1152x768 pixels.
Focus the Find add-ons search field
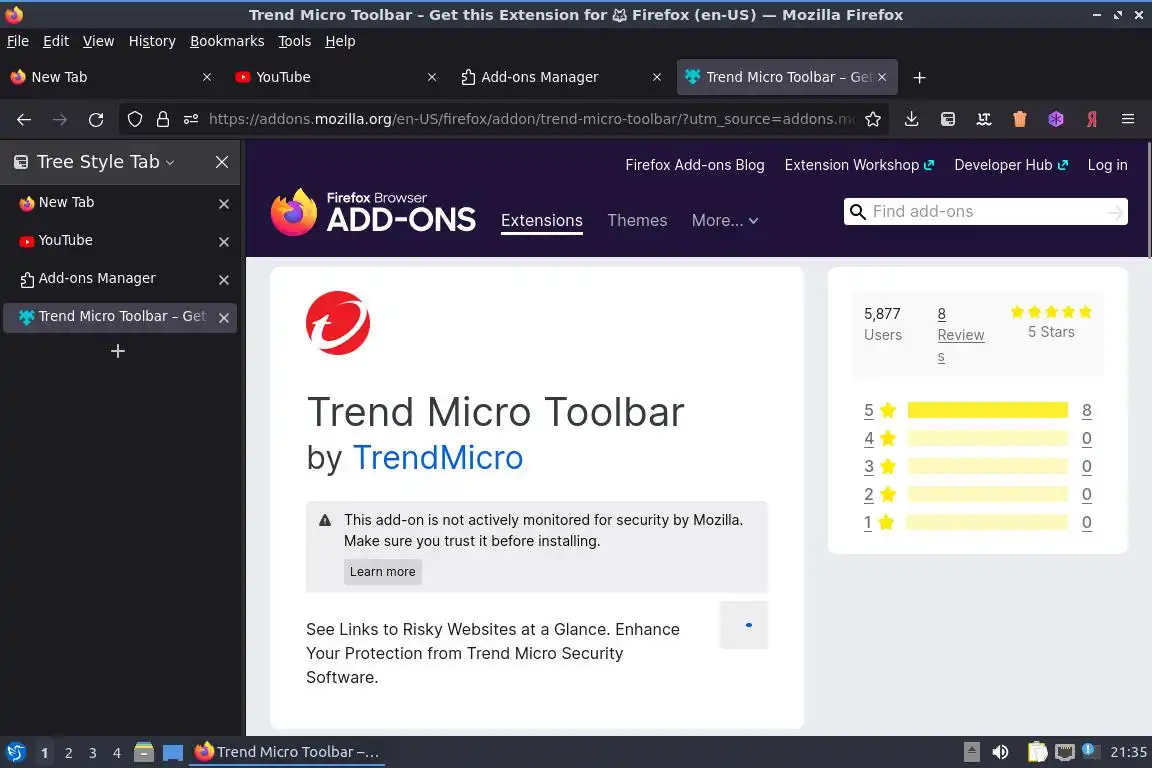click(x=985, y=212)
